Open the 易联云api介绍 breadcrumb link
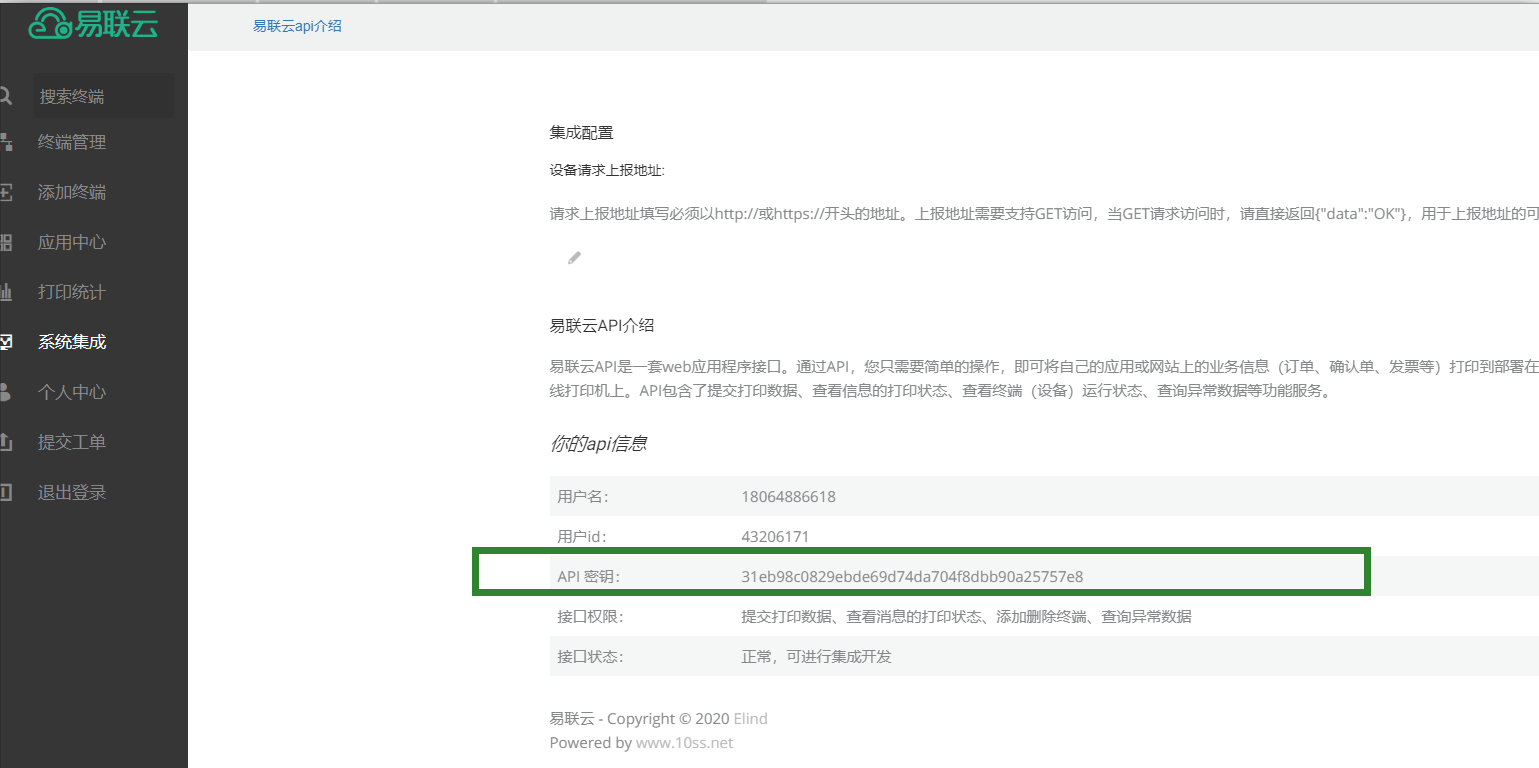Image resolution: width=1539 pixels, height=768 pixels. [x=297, y=26]
